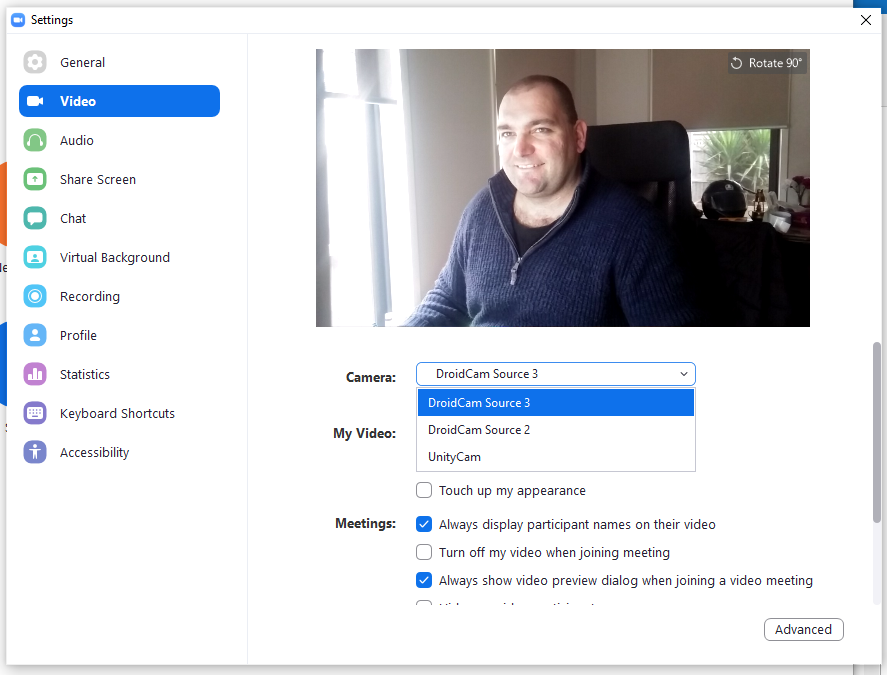Enable Touch up my appearance
This screenshot has width=887, height=675.
pyautogui.click(x=424, y=490)
